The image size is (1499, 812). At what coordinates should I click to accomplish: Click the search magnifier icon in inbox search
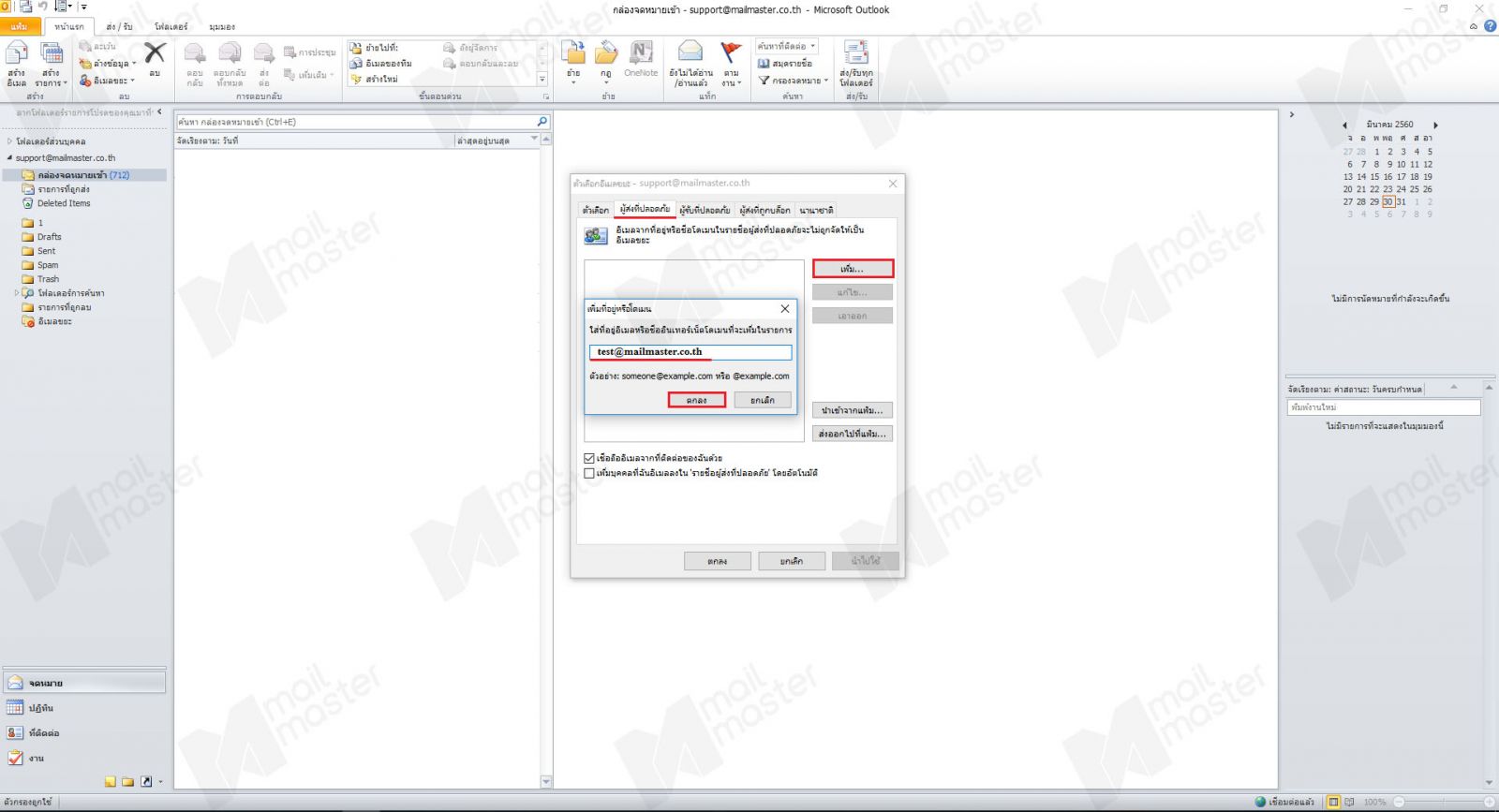click(542, 122)
